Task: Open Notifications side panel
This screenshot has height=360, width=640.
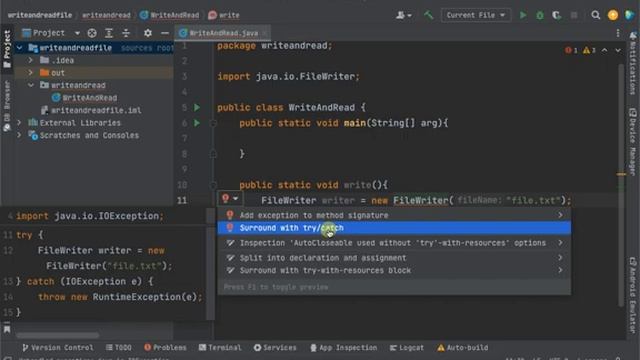Action: [x=633, y=63]
